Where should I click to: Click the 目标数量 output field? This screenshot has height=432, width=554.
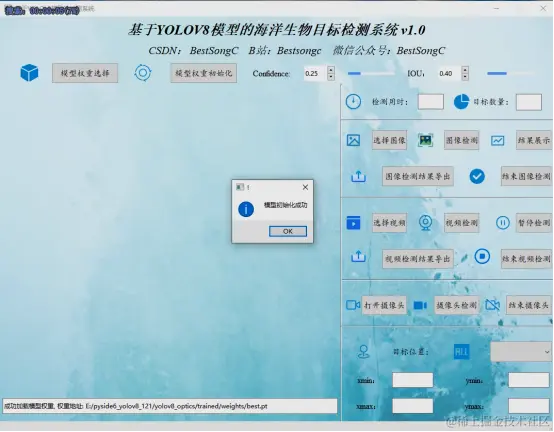pyautogui.click(x=529, y=102)
